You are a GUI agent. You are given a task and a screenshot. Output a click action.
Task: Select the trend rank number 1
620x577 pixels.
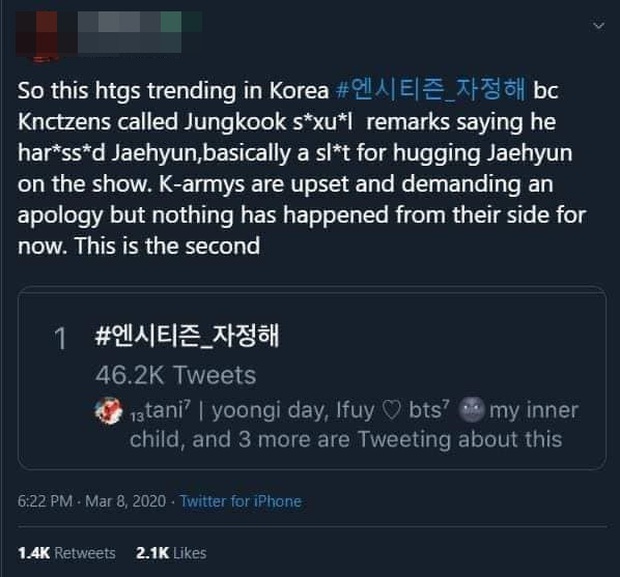(x=61, y=340)
